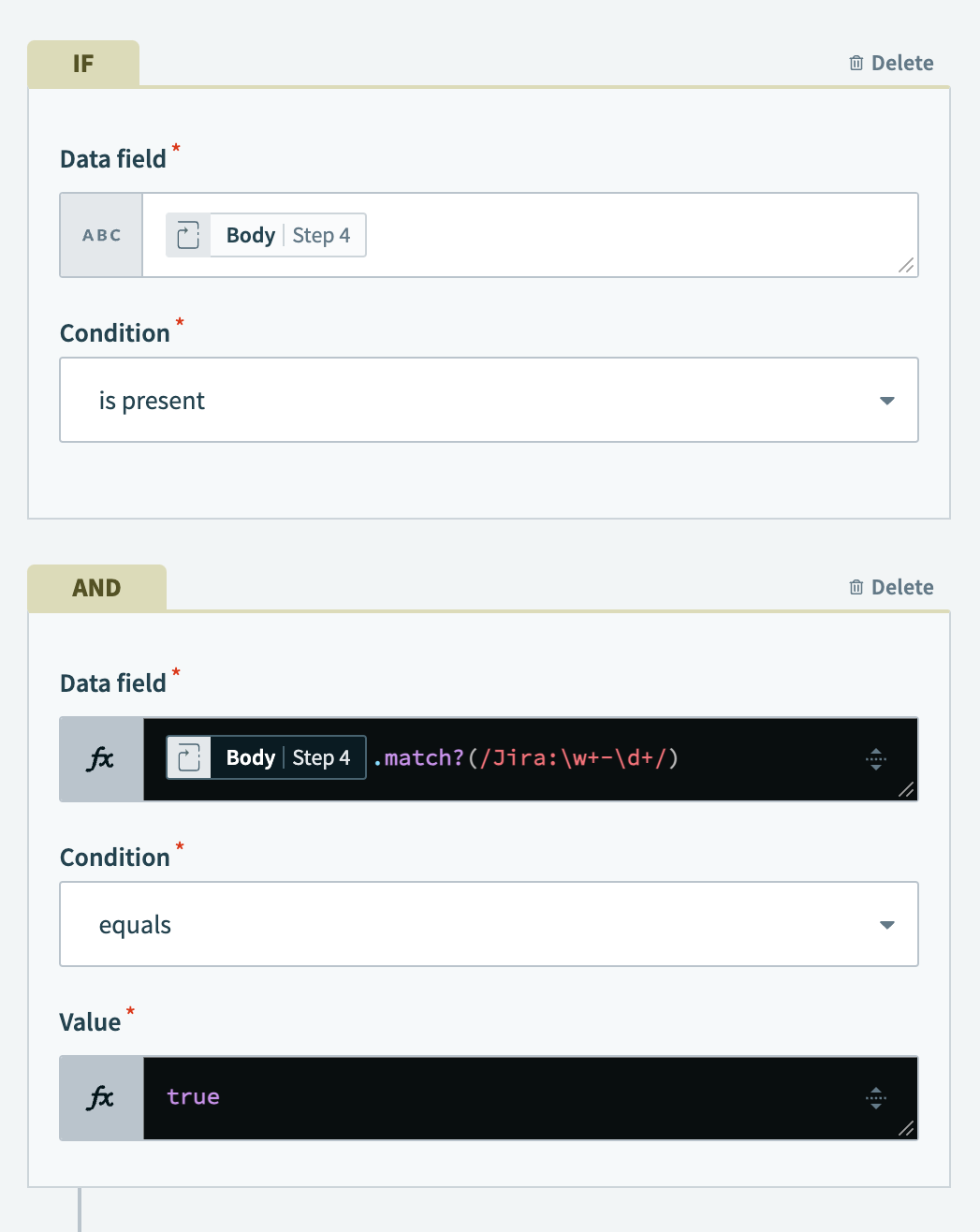980x1232 pixels.
Task: Click the 'true' value in the Value field
Action: click(x=193, y=1097)
